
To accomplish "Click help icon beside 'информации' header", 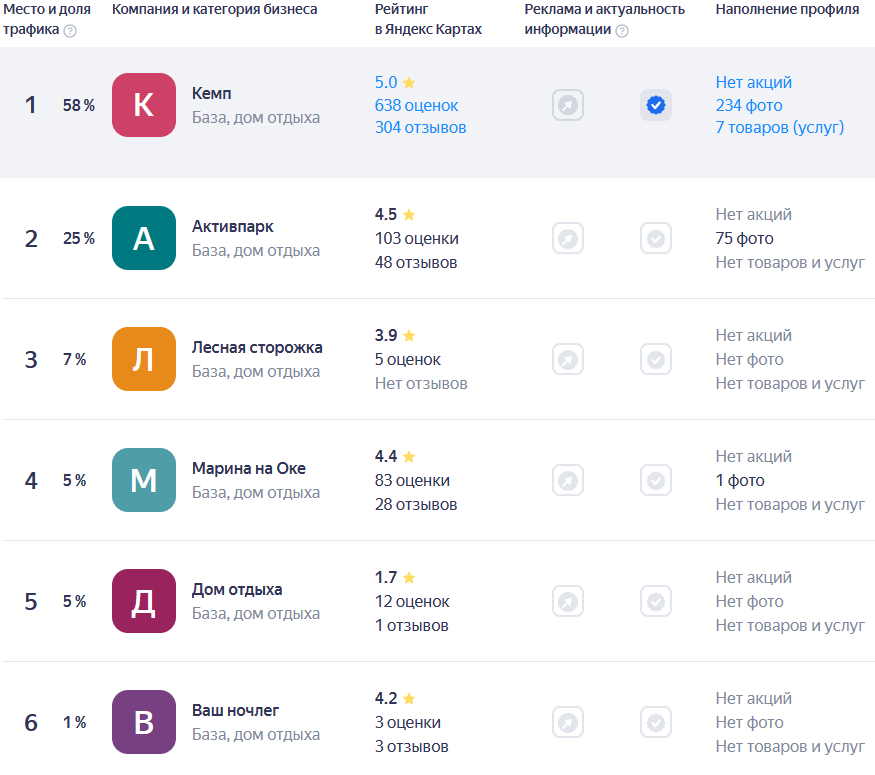I will point(622,31).
